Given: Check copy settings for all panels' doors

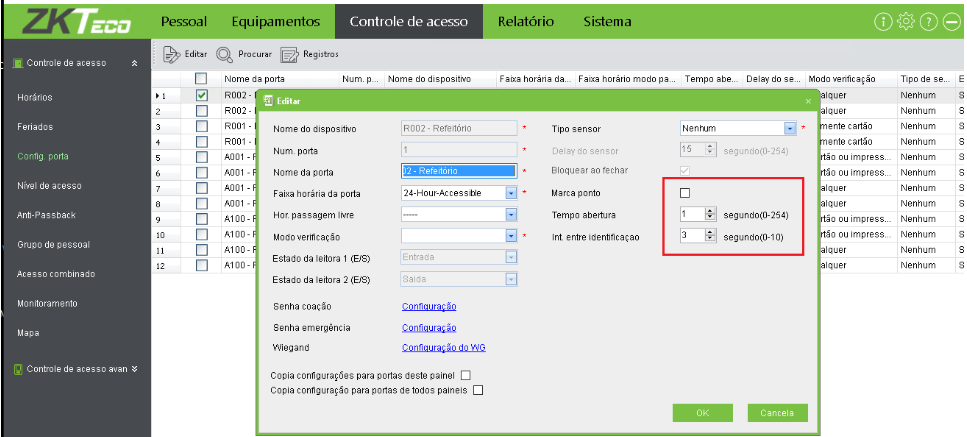Looking at the screenshot, I should click(477, 390).
